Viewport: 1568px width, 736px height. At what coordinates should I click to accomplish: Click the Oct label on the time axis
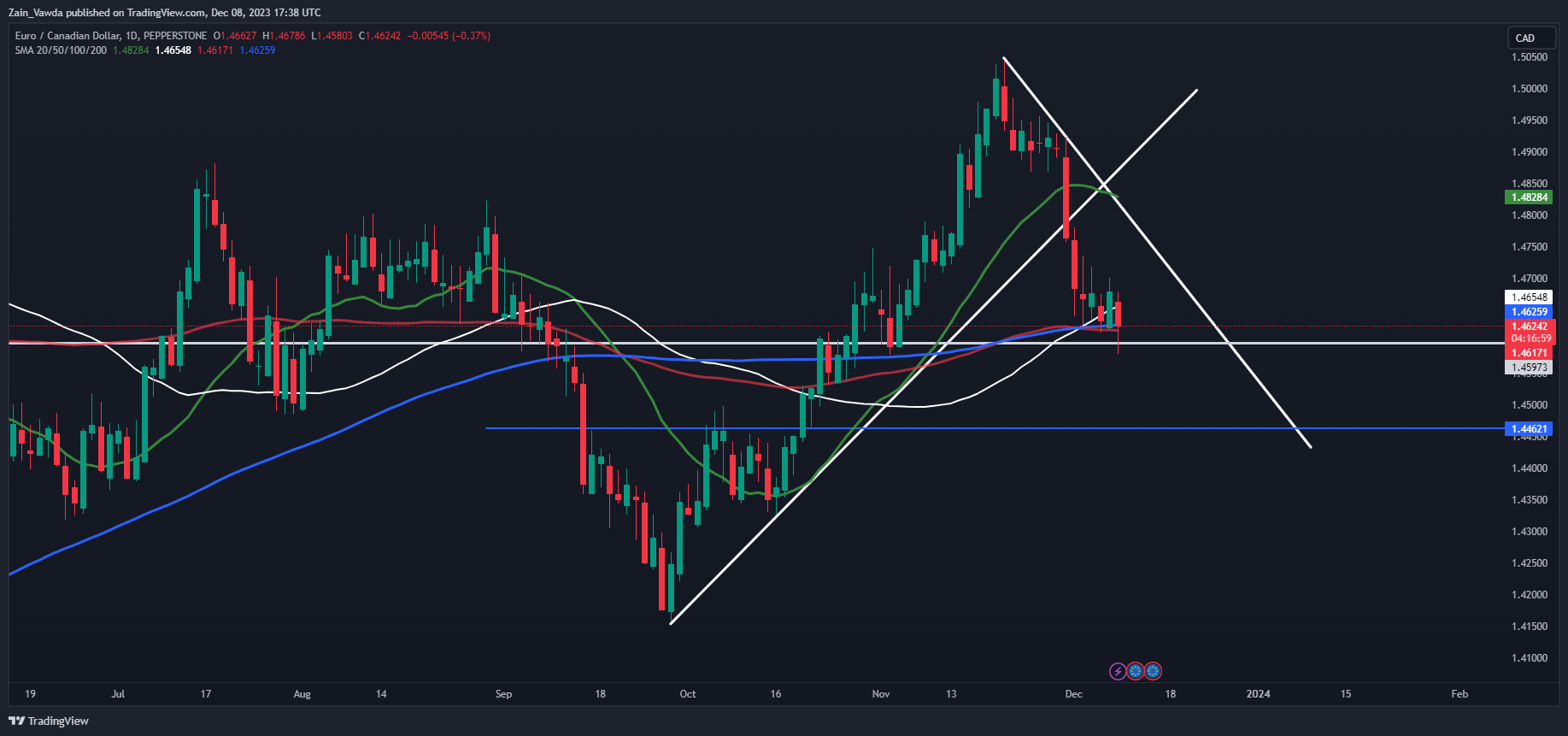point(688,694)
